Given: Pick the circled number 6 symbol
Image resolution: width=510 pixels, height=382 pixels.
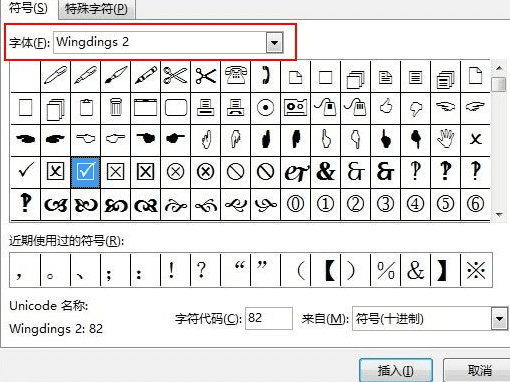Looking at the screenshot, I should (476, 204).
